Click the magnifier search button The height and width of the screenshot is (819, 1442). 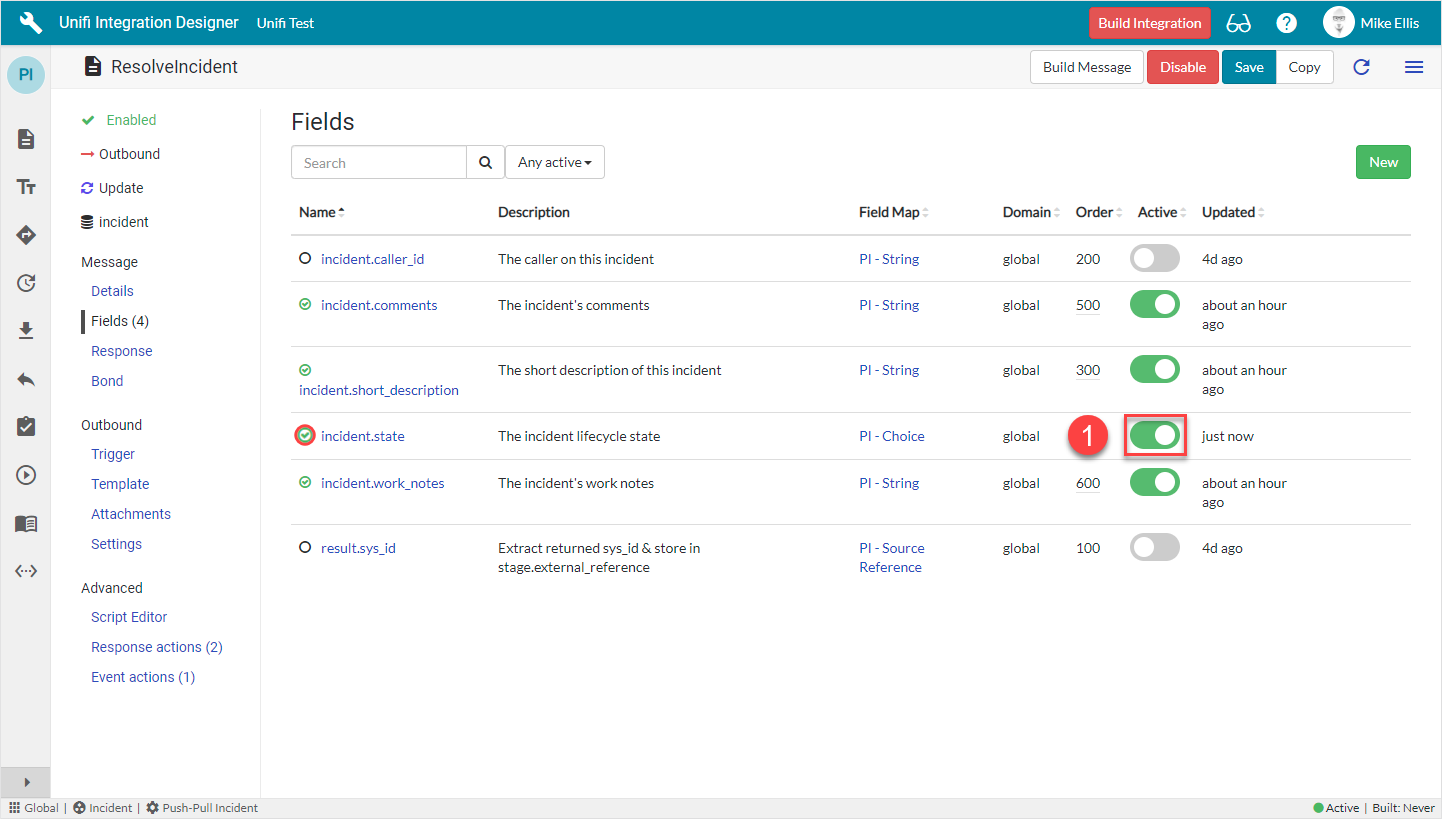[x=485, y=162]
